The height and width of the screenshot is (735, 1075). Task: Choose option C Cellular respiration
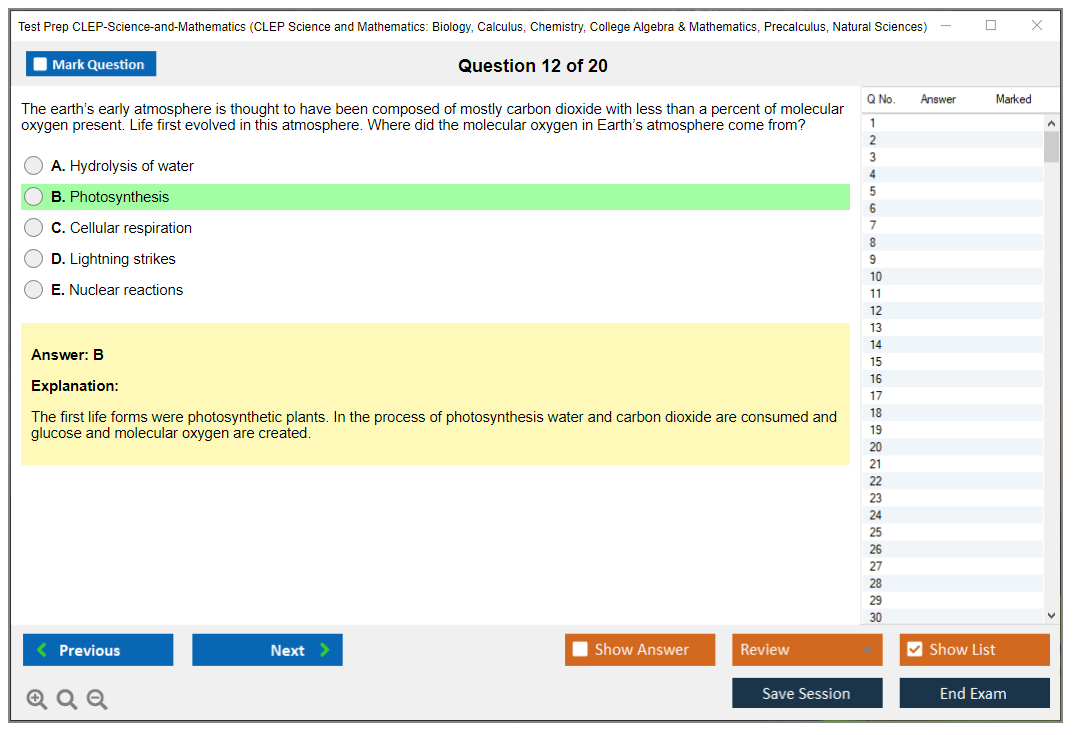(34, 228)
